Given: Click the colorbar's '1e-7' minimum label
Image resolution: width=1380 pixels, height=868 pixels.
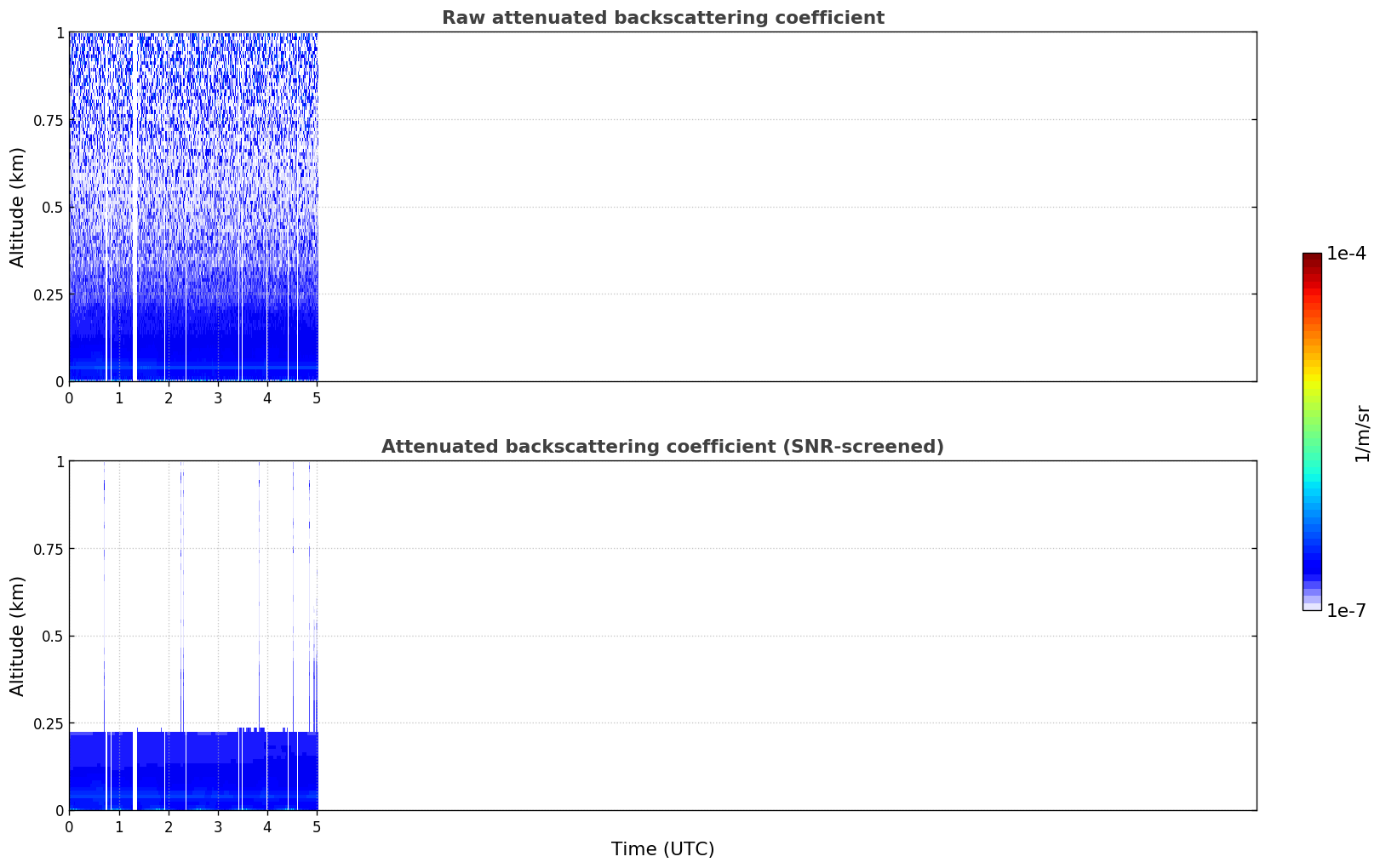Looking at the screenshot, I should (1346, 611).
